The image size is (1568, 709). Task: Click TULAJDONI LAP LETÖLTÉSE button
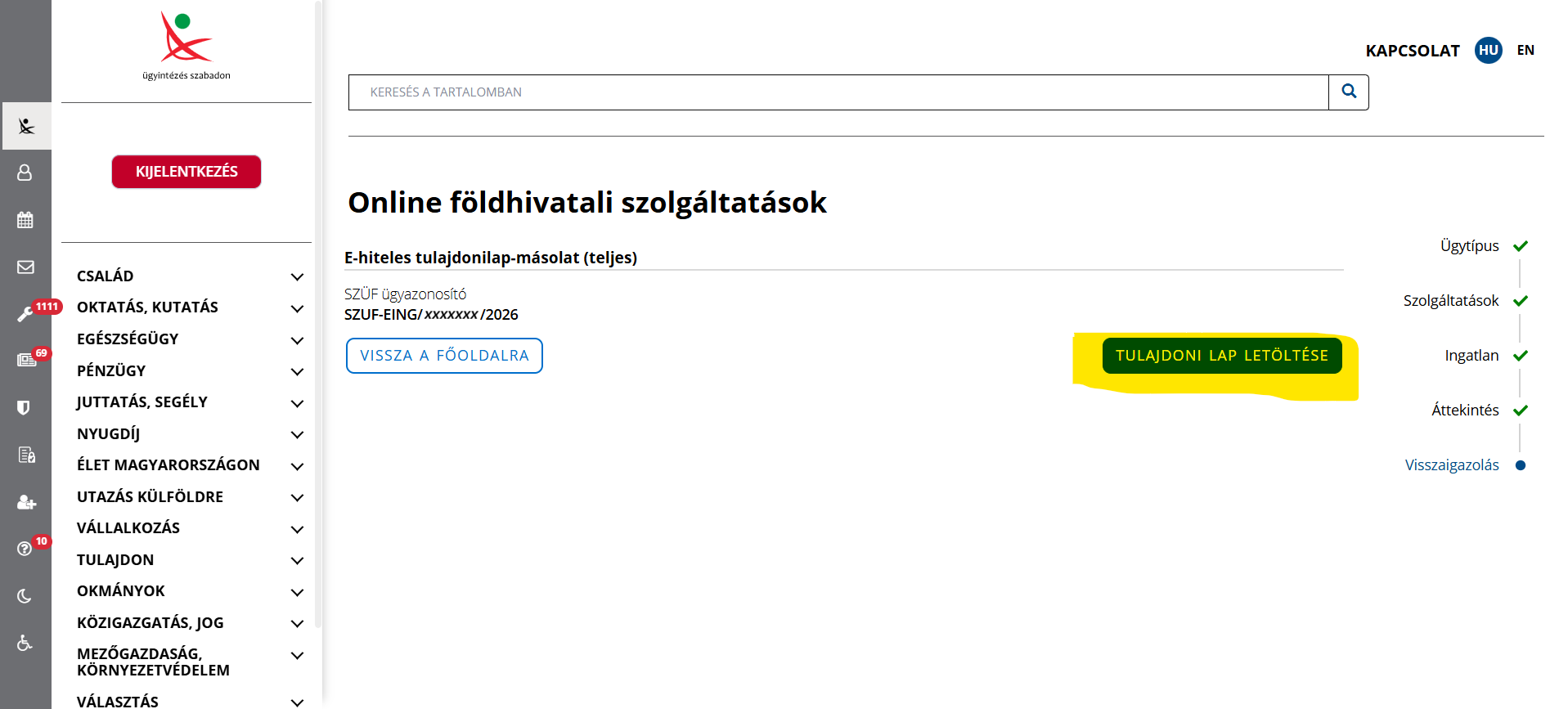point(1221,356)
